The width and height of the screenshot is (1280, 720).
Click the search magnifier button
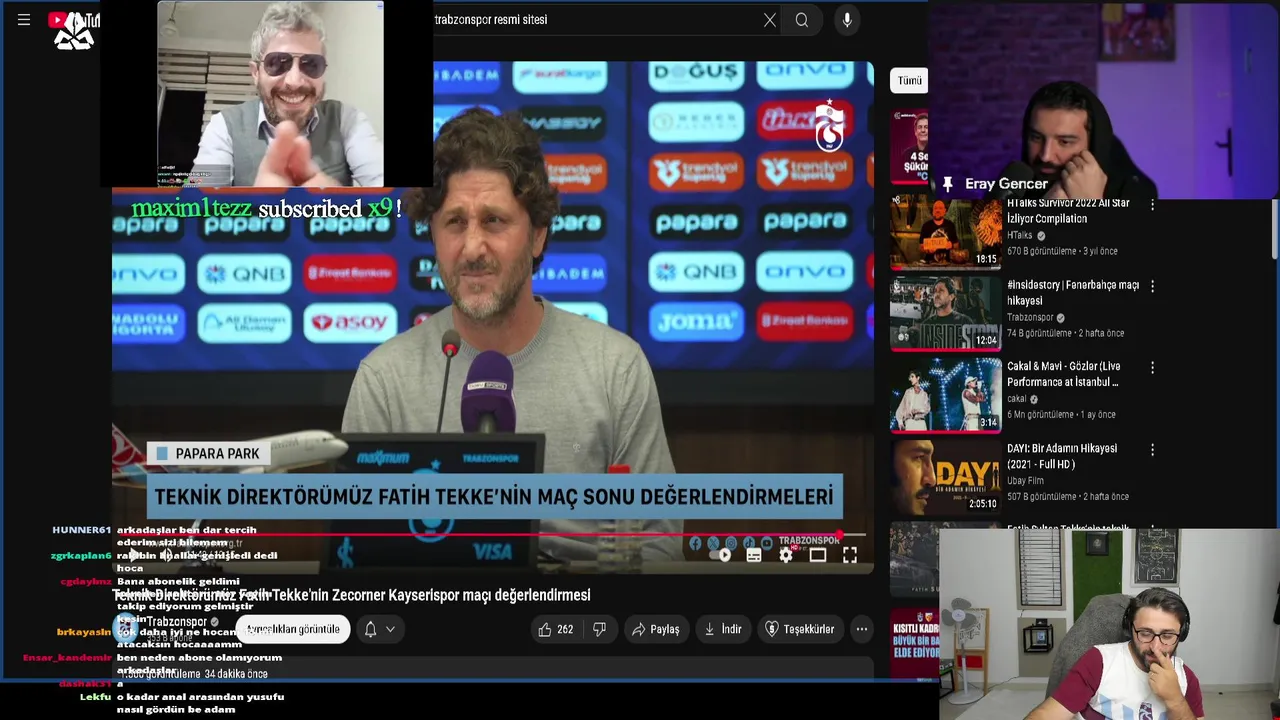[x=802, y=20]
